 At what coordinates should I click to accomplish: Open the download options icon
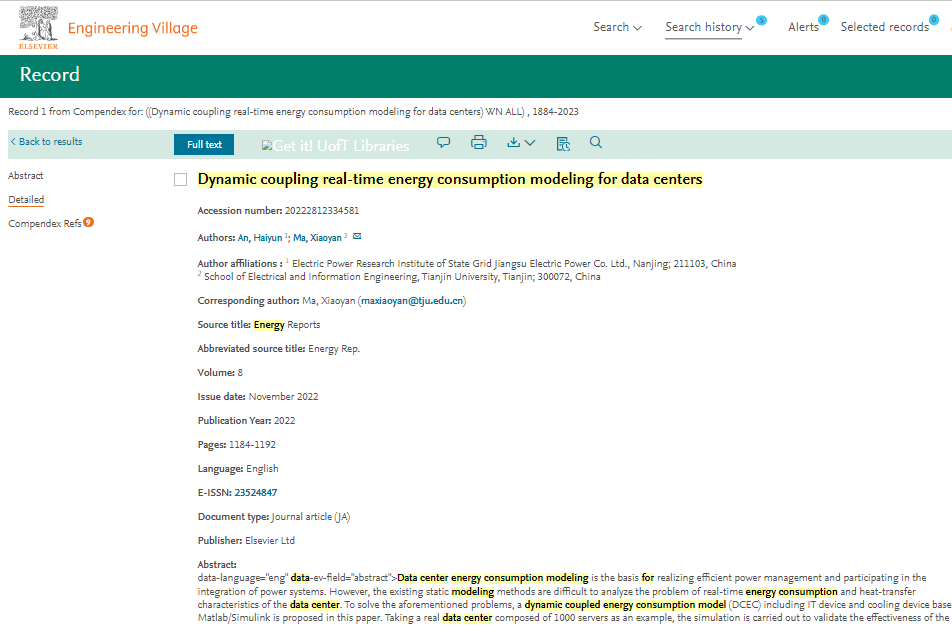(x=514, y=143)
